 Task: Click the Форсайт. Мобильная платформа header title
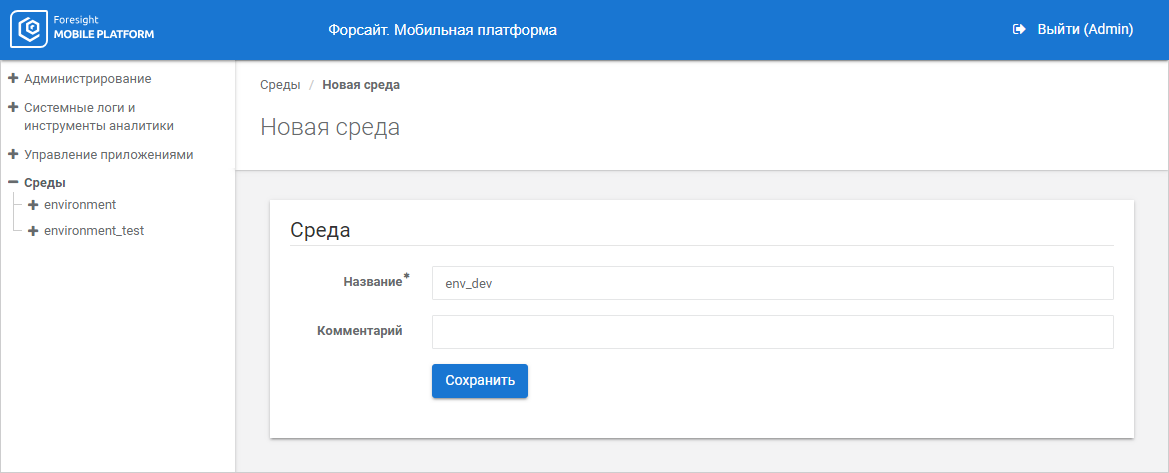tap(442, 30)
